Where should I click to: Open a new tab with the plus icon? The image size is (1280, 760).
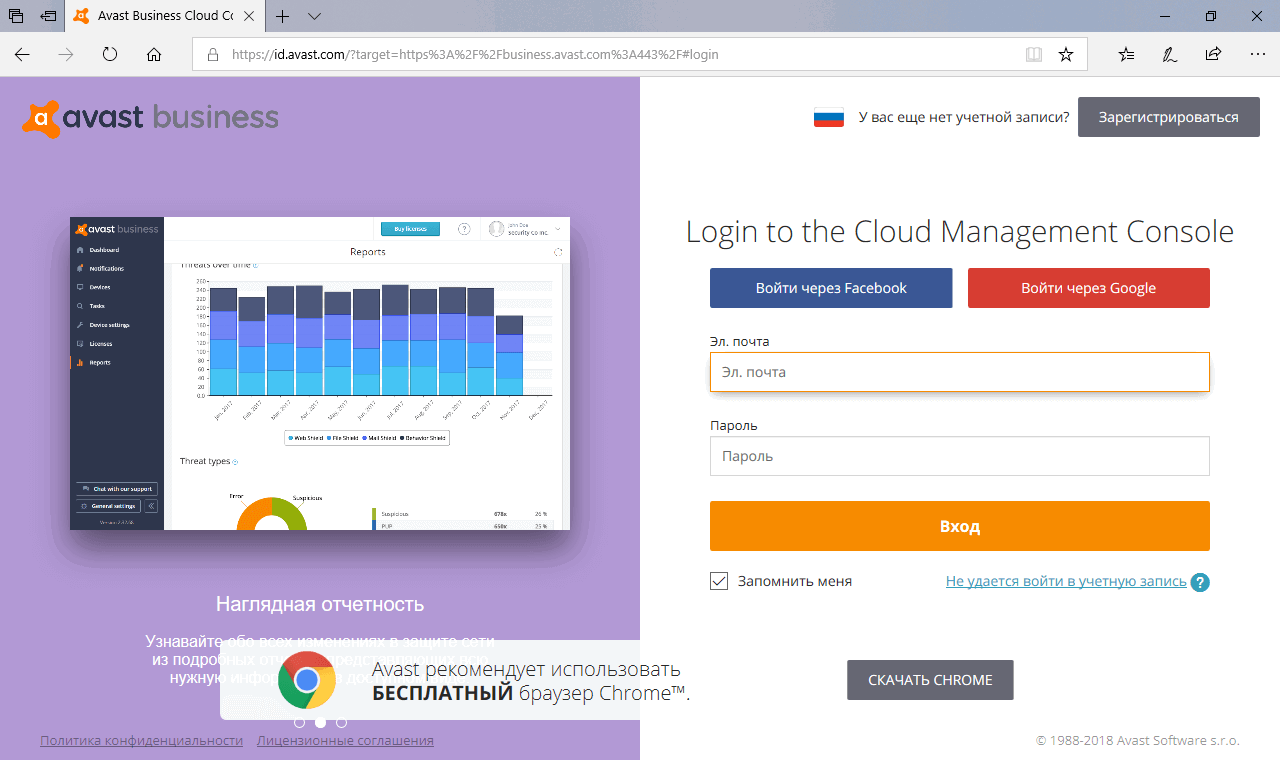coord(283,16)
